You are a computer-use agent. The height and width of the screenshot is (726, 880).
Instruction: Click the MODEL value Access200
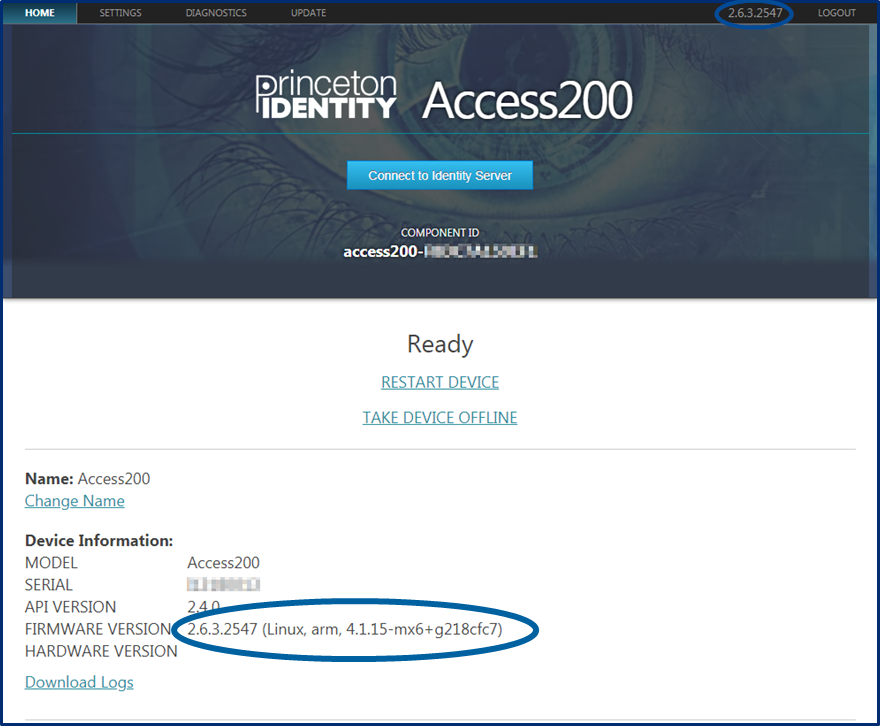(223, 563)
